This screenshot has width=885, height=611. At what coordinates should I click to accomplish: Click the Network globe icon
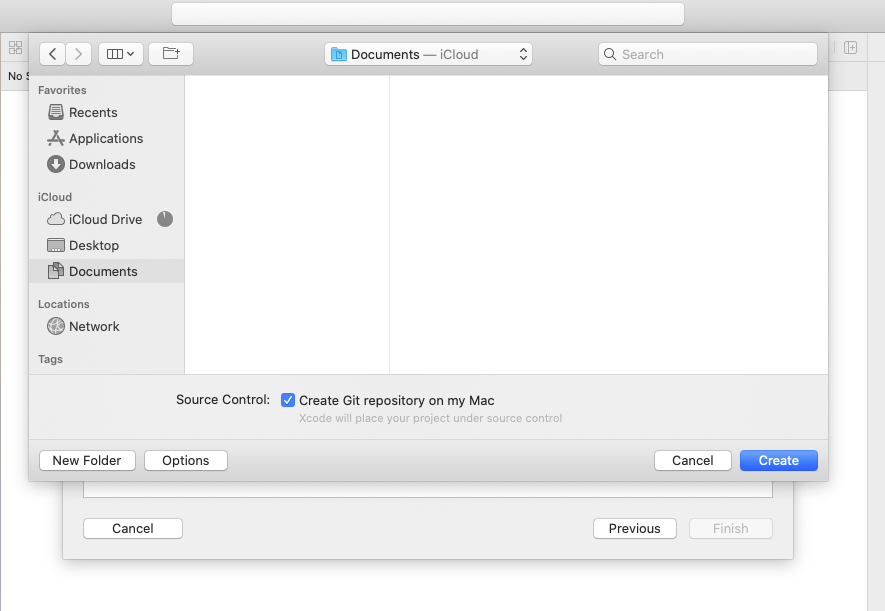pos(55,326)
